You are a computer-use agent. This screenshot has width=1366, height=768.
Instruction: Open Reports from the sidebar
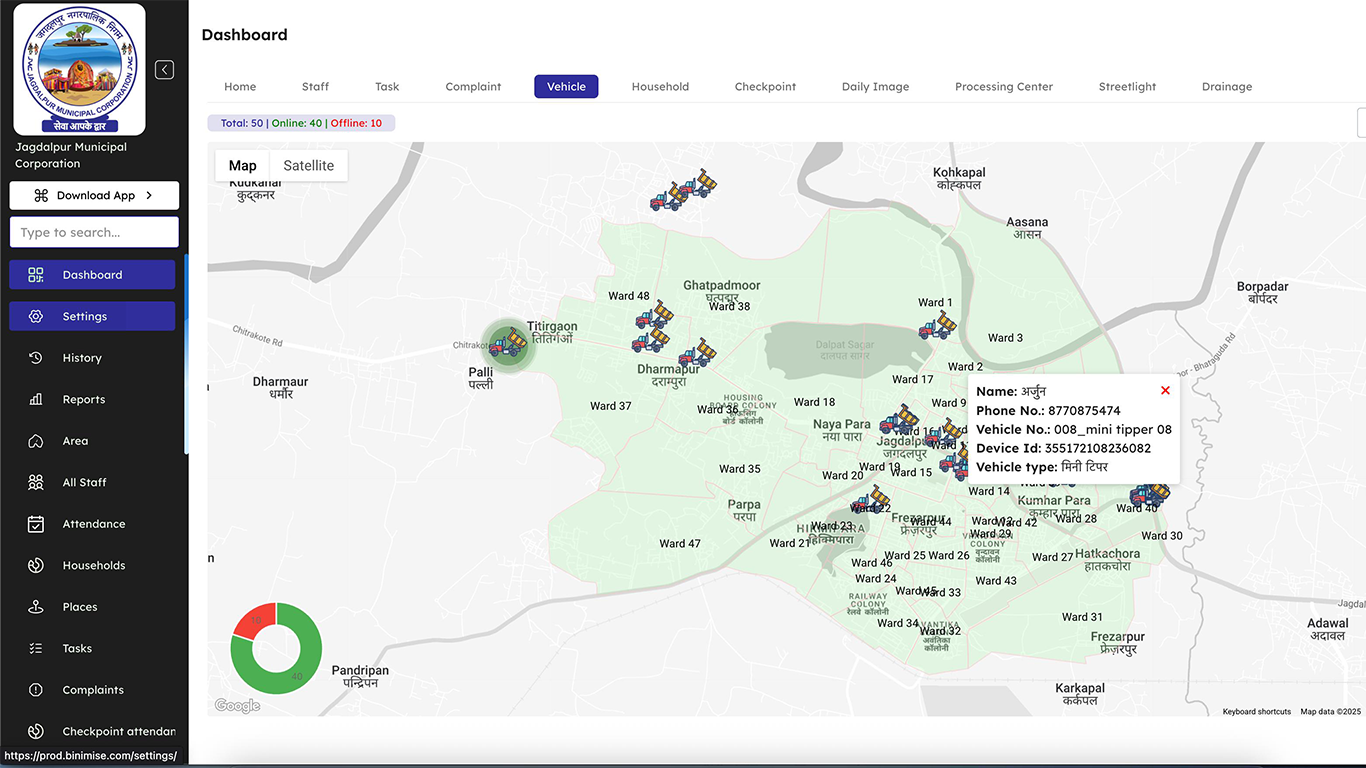(x=92, y=399)
